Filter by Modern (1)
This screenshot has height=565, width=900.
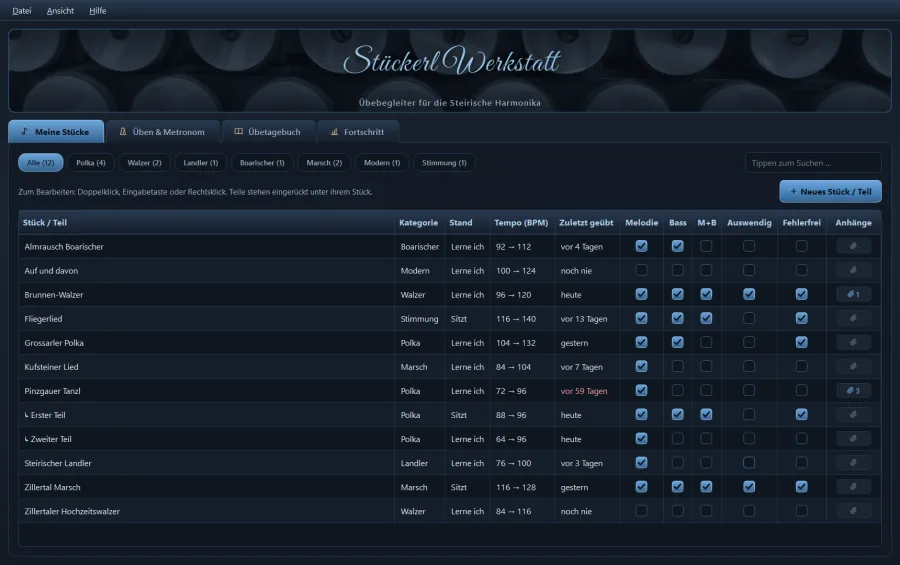tap(382, 162)
